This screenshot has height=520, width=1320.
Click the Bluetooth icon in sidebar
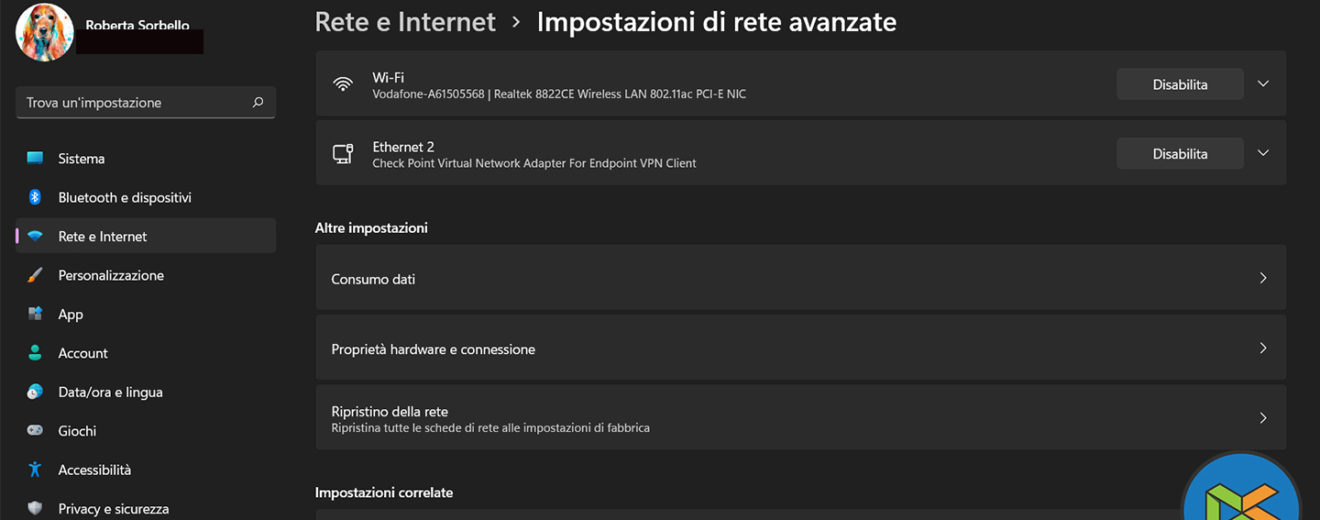point(35,197)
